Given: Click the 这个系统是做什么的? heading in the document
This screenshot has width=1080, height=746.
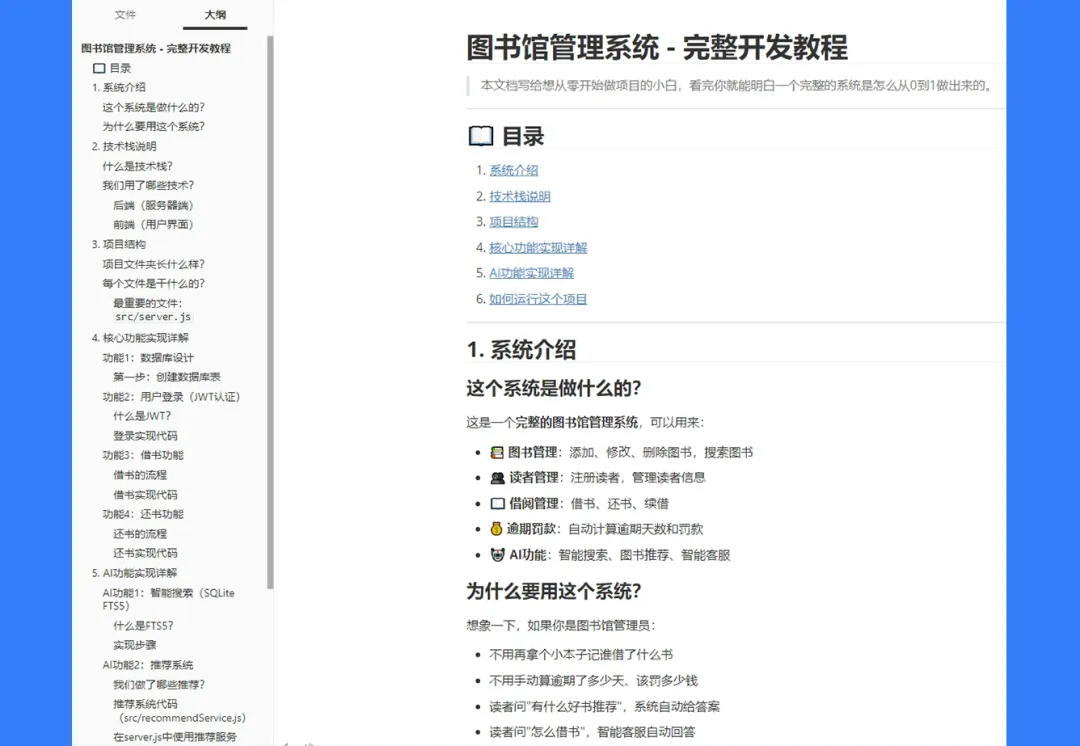Looking at the screenshot, I should click(554, 388).
